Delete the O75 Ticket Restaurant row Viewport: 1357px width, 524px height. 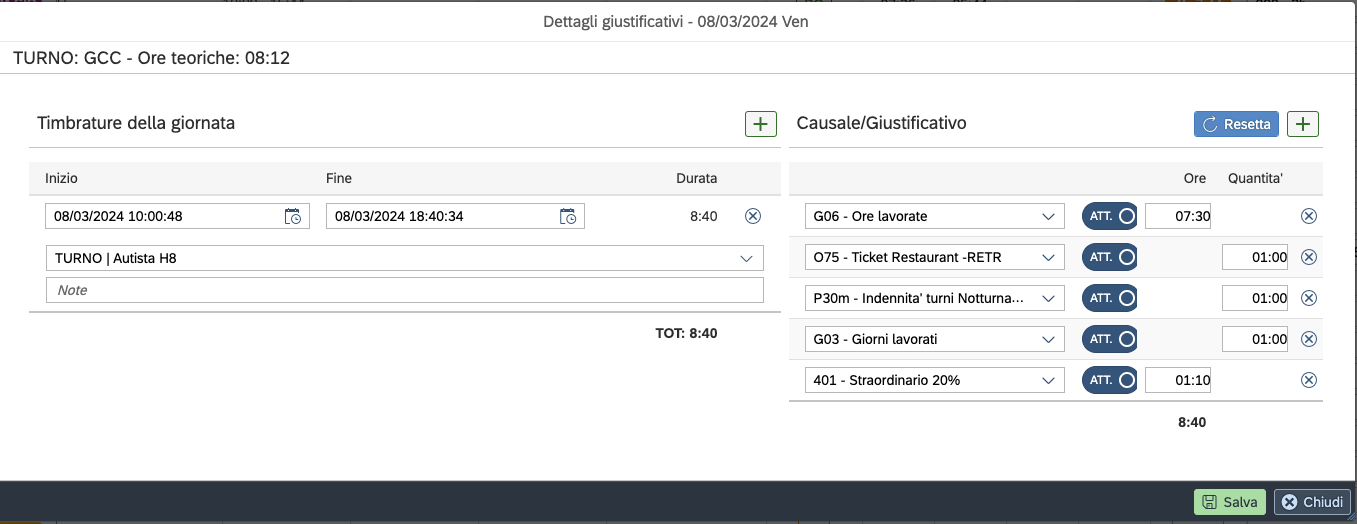pyautogui.click(x=1308, y=257)
